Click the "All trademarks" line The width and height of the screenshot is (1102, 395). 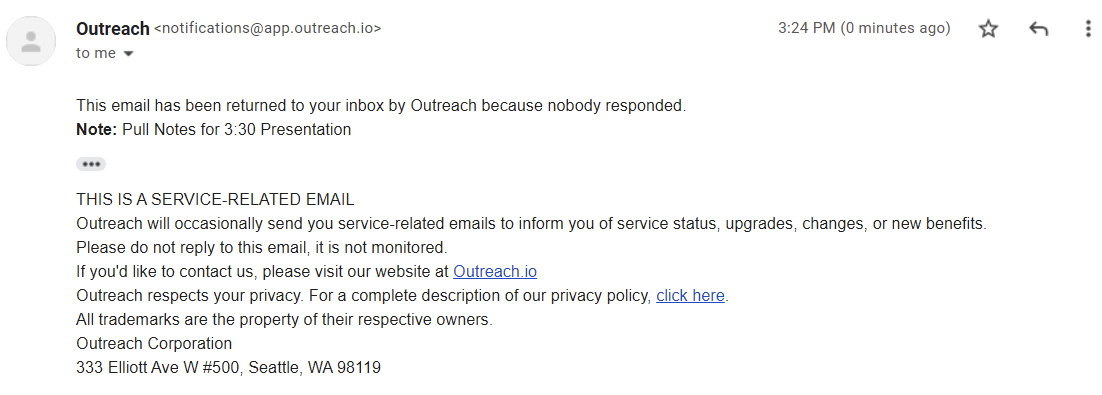tap(285, 320)
